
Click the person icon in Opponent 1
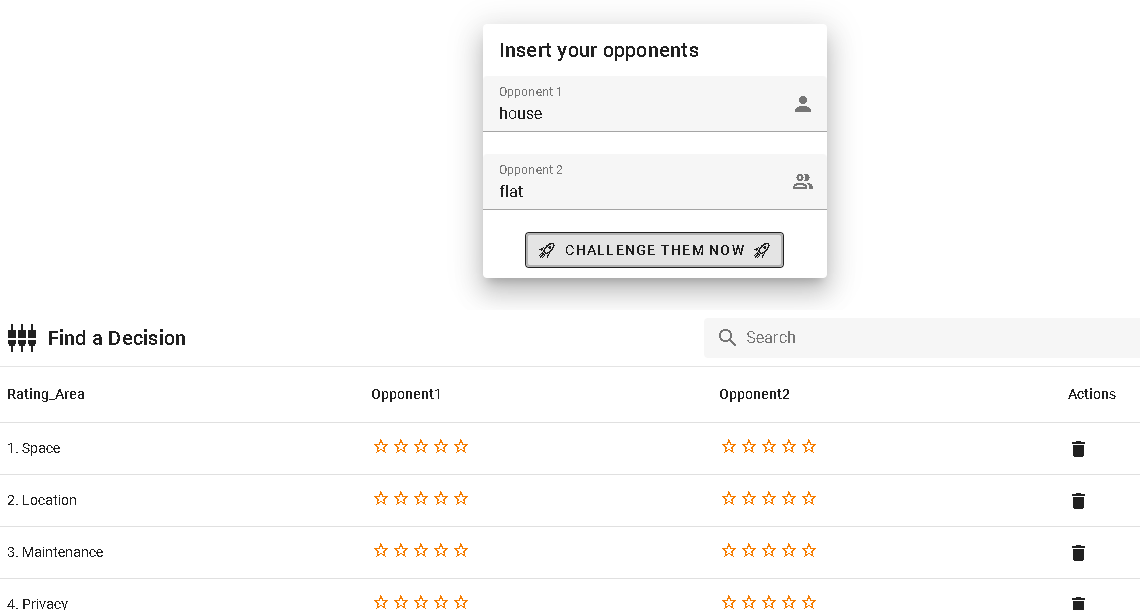(803, 104)
